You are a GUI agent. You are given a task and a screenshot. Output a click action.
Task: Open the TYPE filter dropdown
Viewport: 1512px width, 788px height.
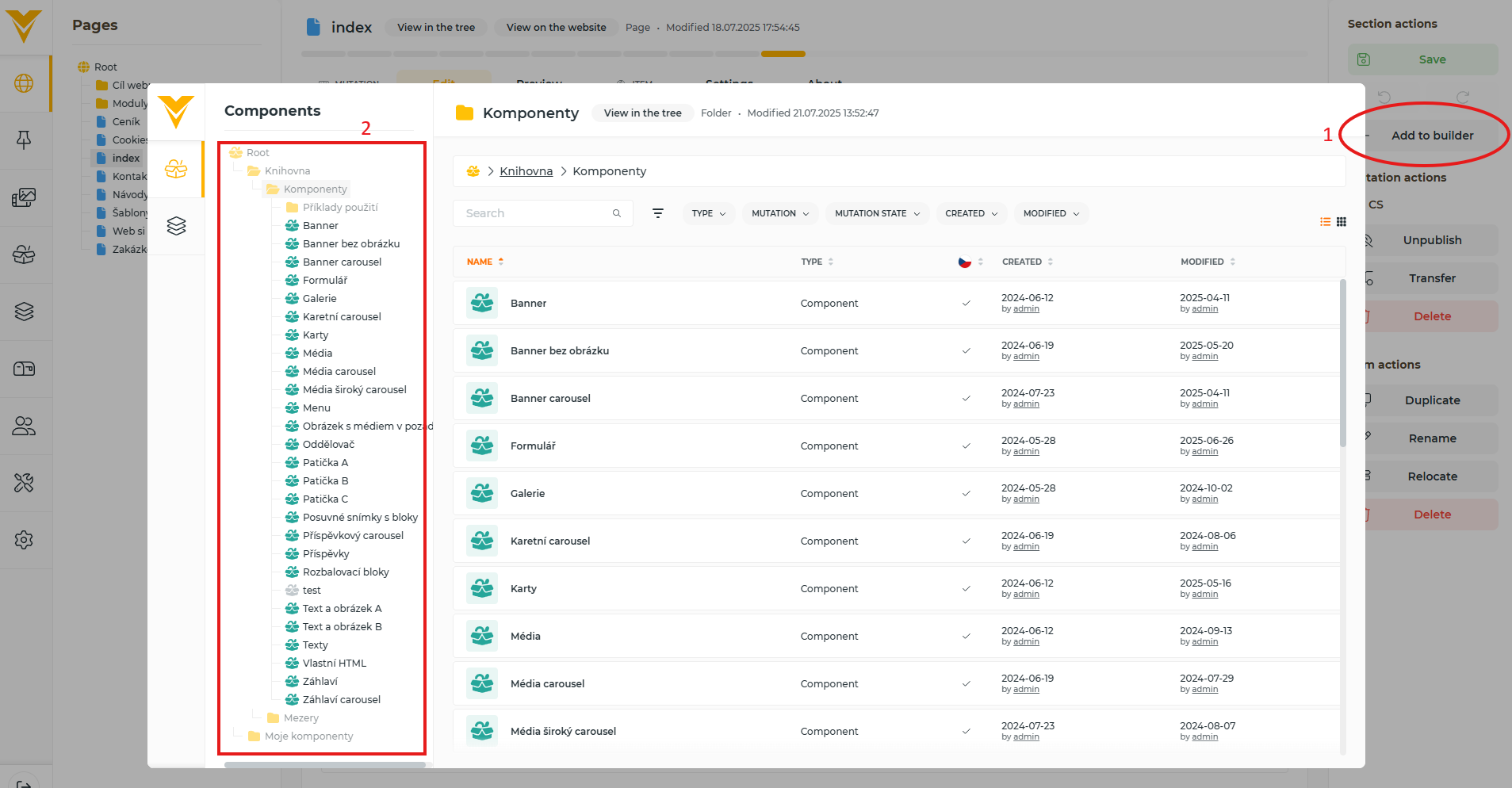click(x=708, y=213)
